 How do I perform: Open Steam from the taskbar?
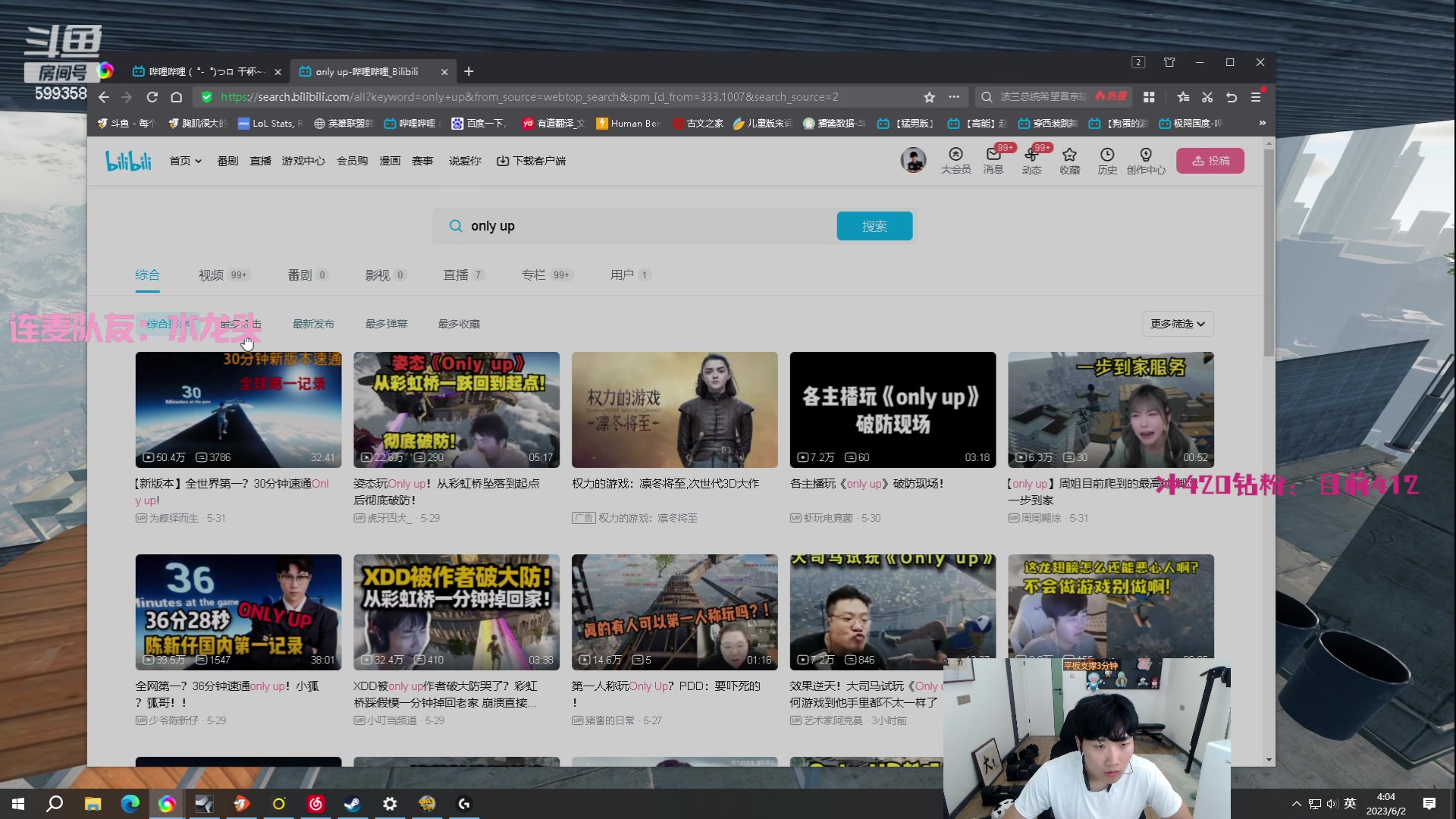[x=353, y=804]
